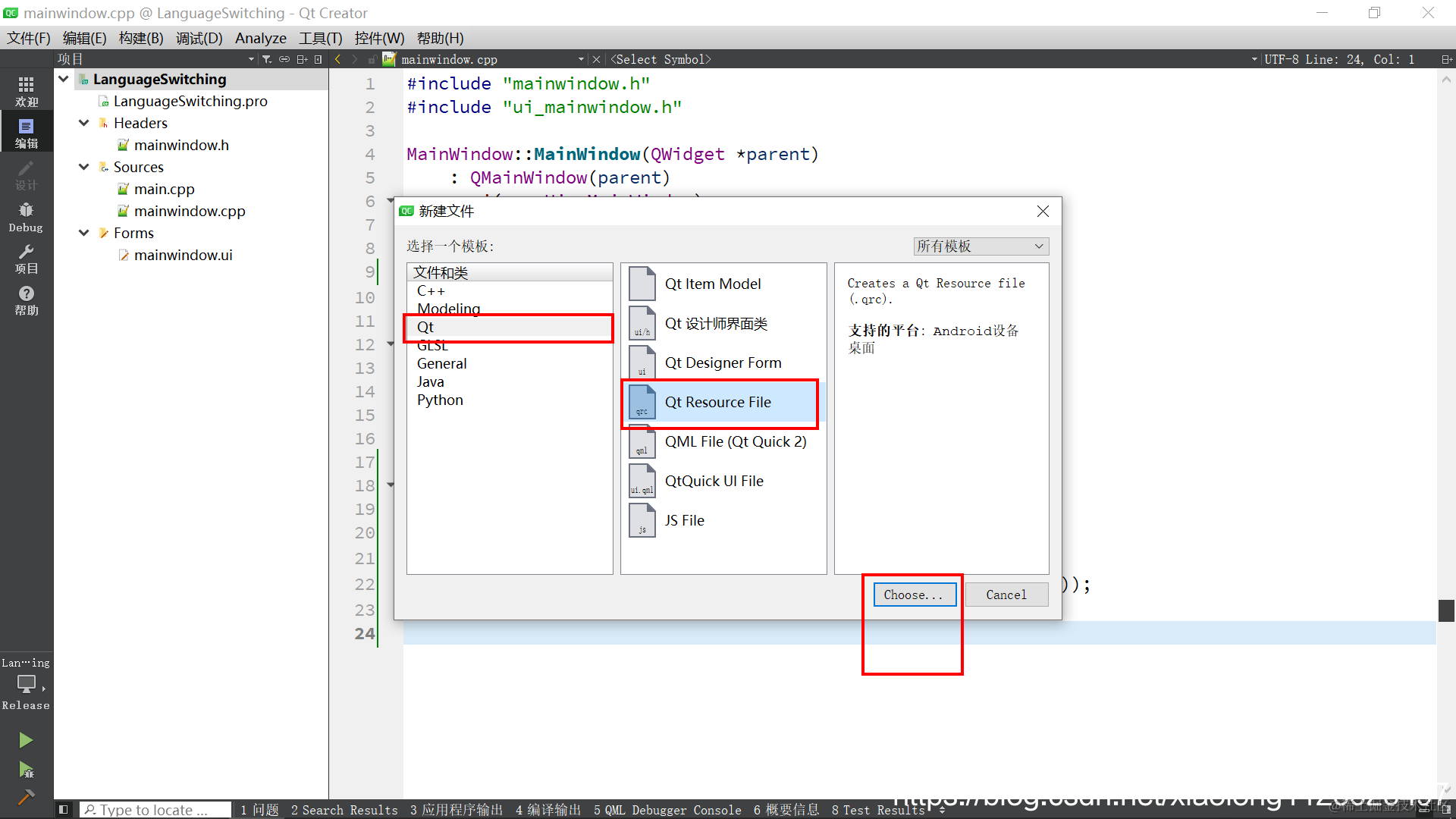Open the 所有模板 template filter dropdown
1456x819 pixels.
(x=981, y=246)
